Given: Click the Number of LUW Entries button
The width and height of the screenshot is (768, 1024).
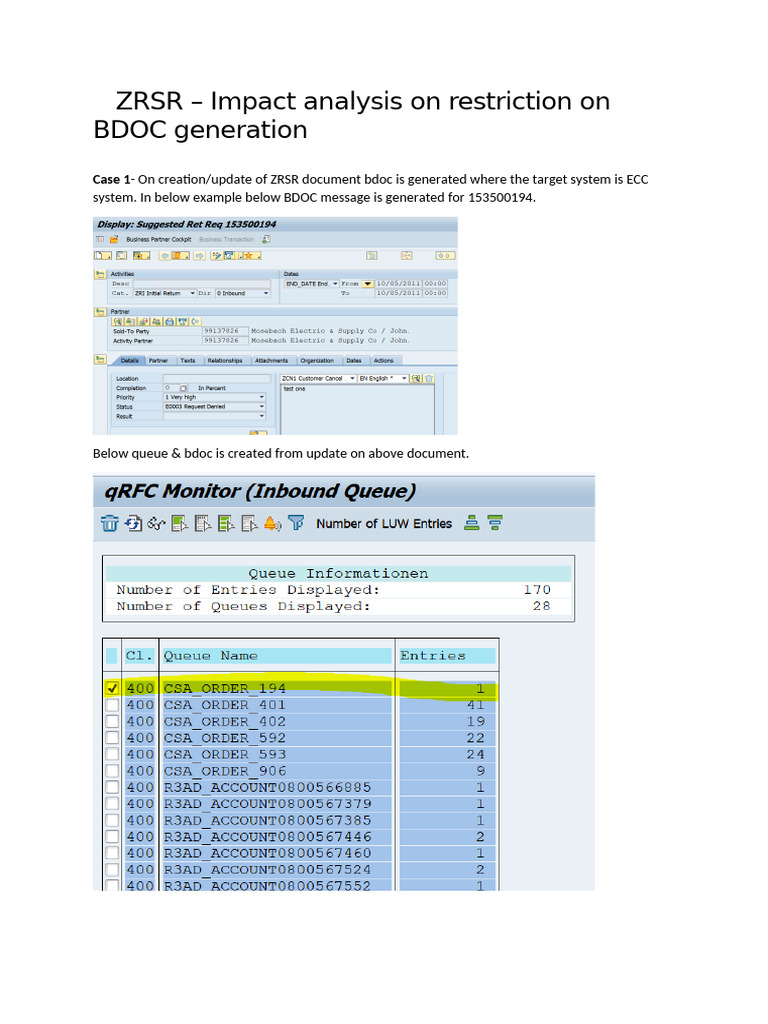Looking at the screenshot, I should pos(384,524).
